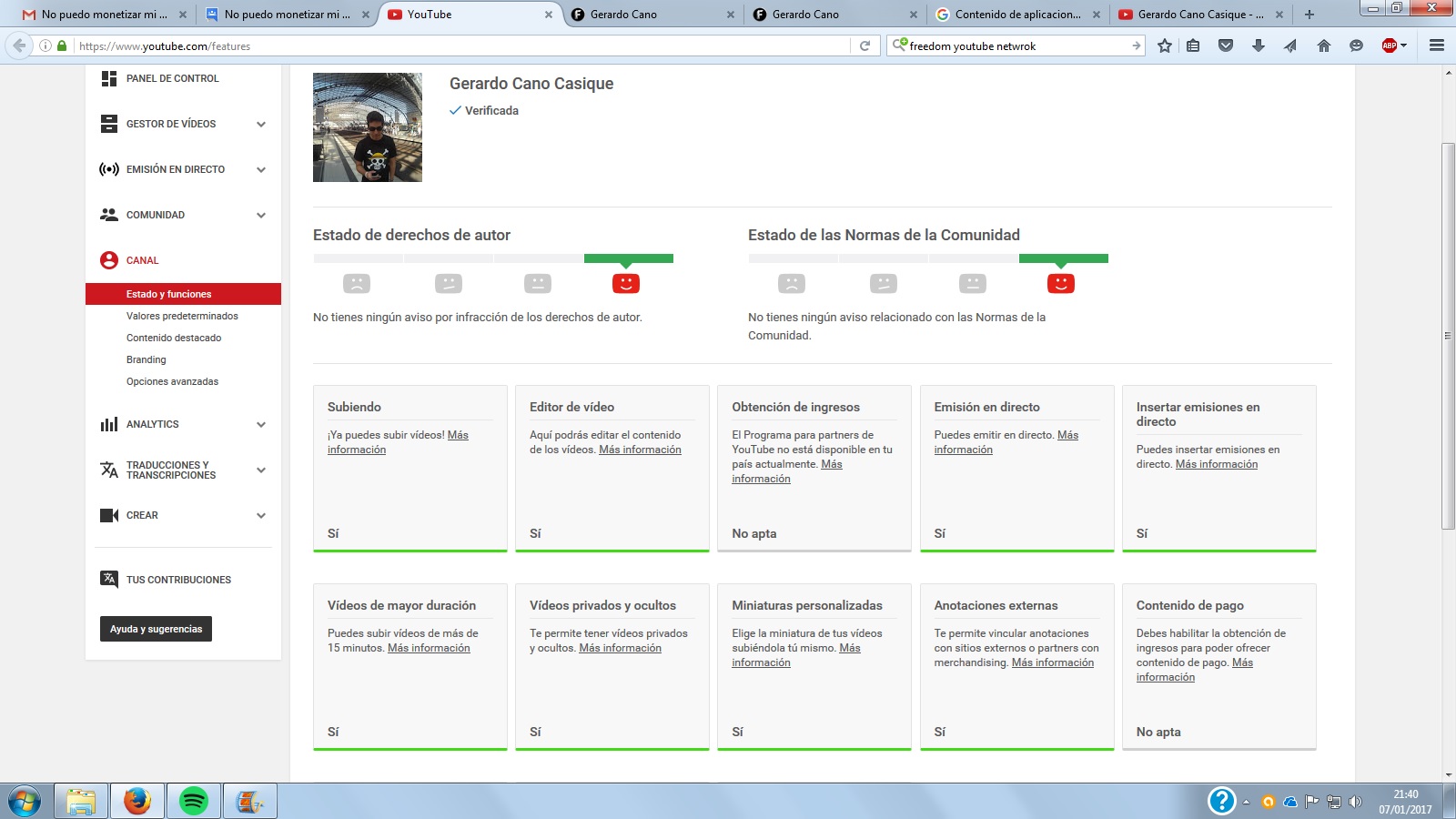Expand the Emisión en Directo section
The image size is (1456, 819).
261,169
